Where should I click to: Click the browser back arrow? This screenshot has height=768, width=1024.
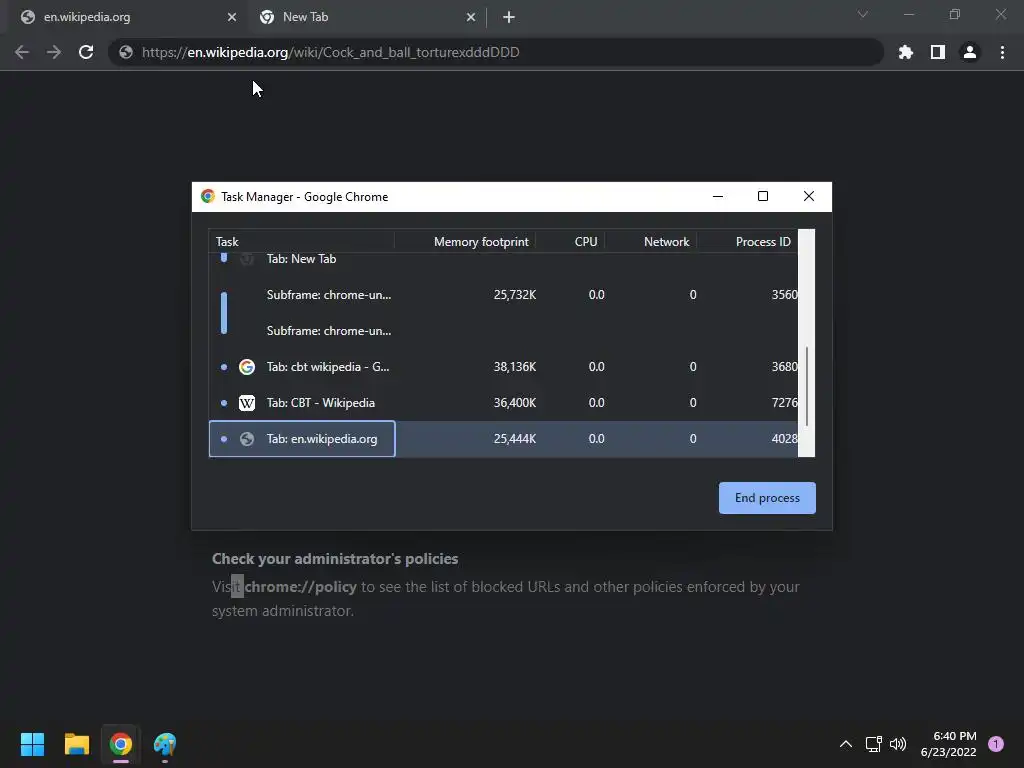tap(22, 52)
